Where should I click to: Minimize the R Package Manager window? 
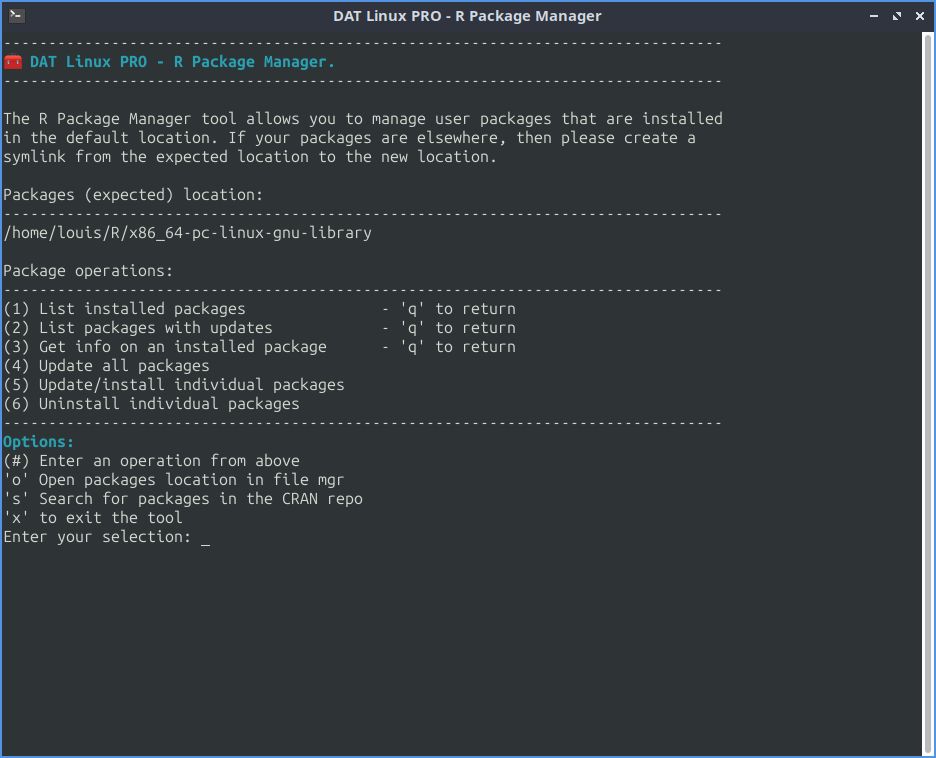click(x=873, y=16)
